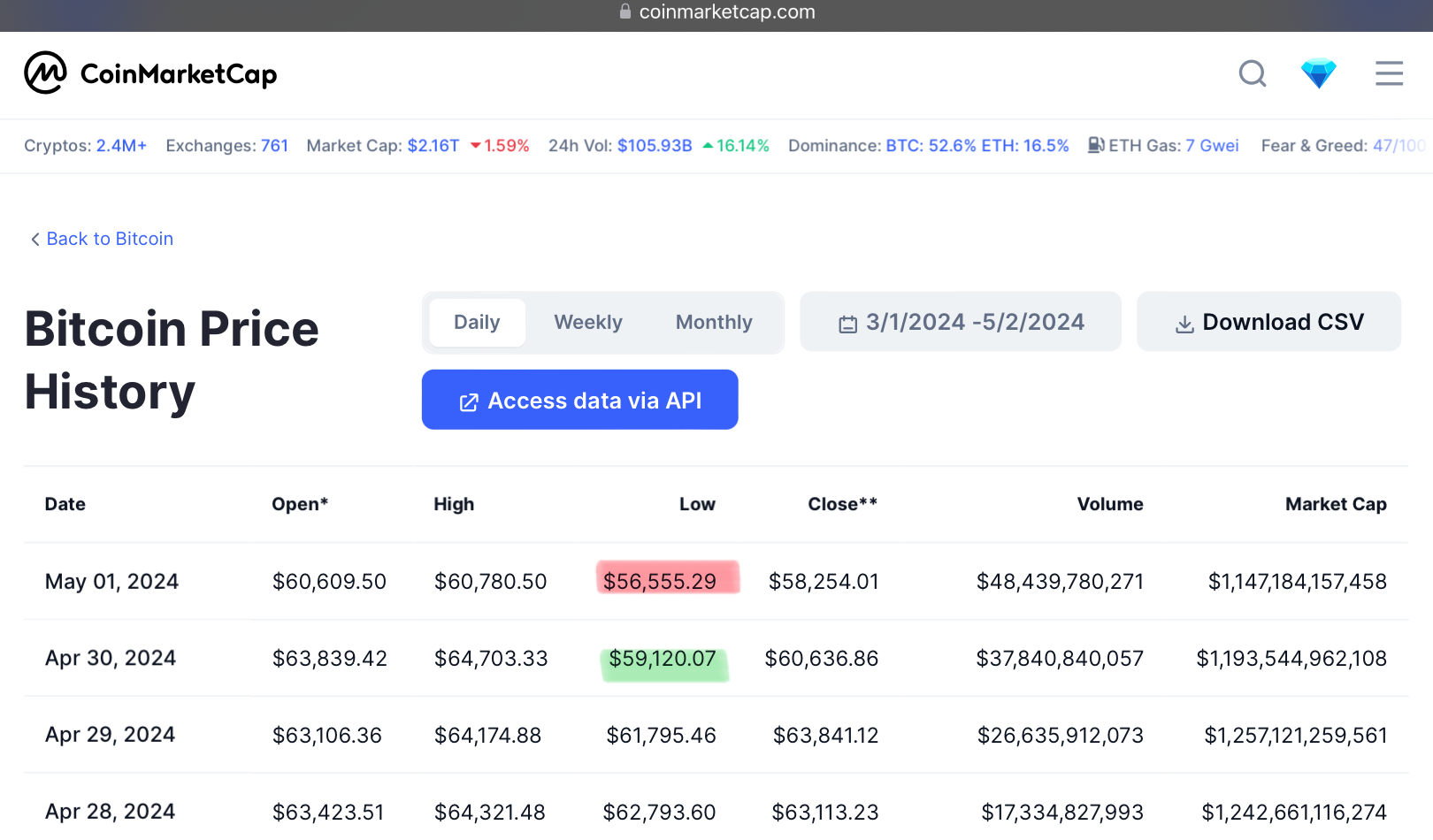
Task: Click the CoinMarketCap logo
Action: (x=150, y=73)
